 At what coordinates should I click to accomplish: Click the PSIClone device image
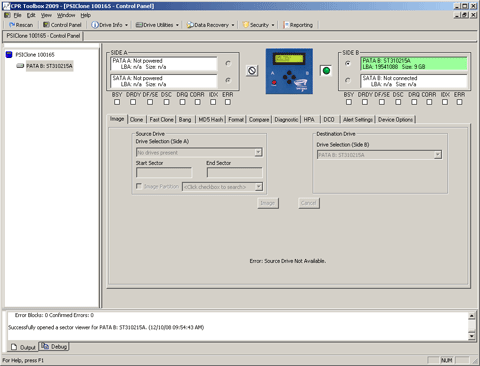tap(289, 71)
